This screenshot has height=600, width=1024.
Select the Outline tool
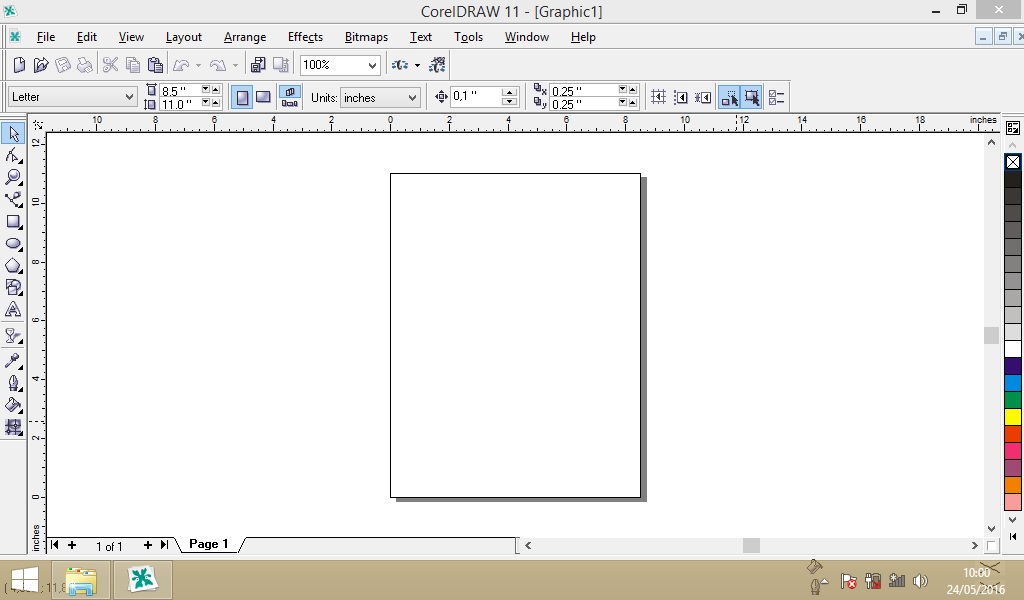(x=13, y=383)
